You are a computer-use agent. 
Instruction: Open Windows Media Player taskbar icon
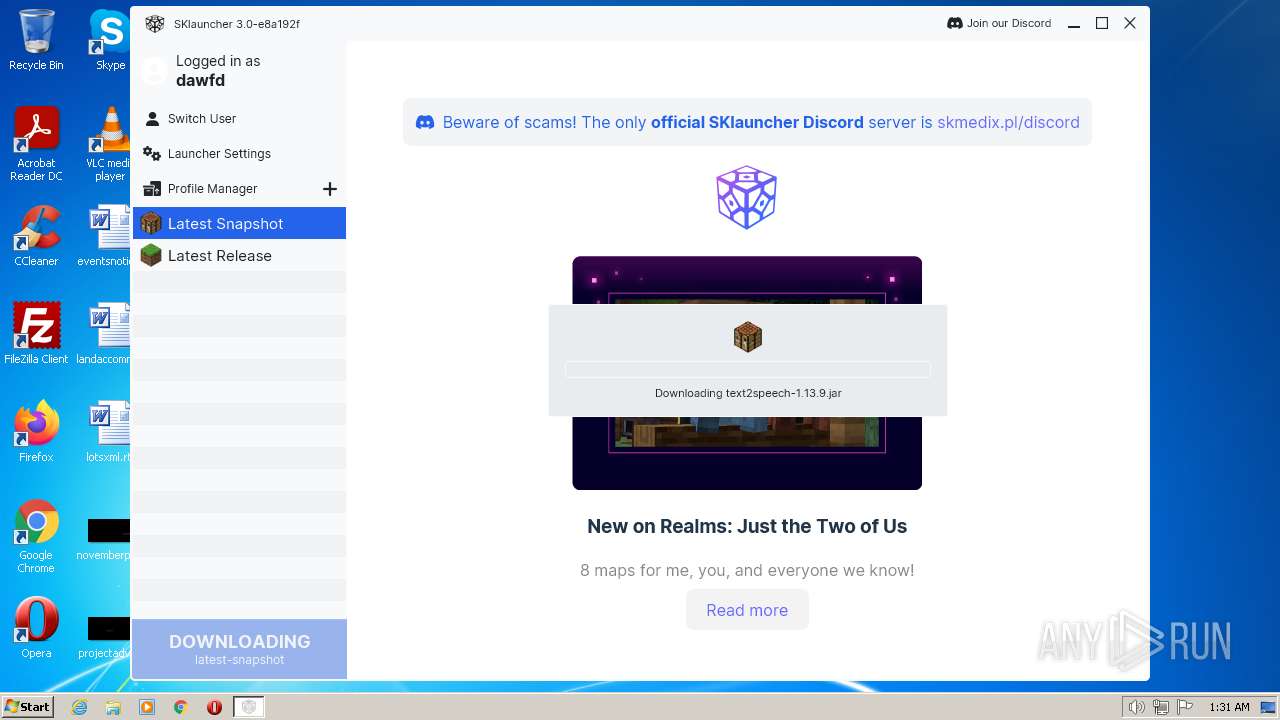click(147, 707)
